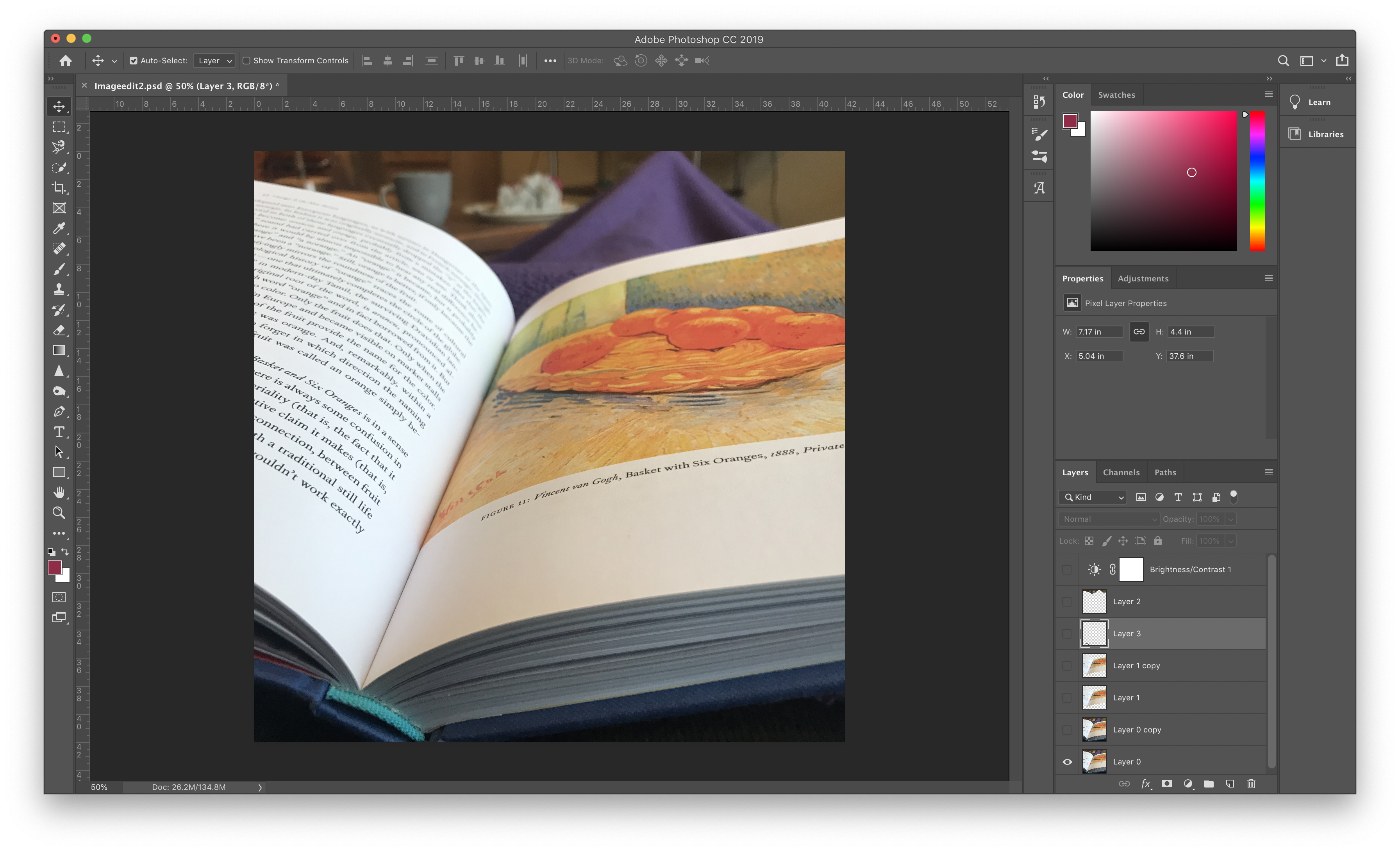The height and width of the screenshot is (852, 1400).
Task: Select the Crop tool
Action: point(59,188)
